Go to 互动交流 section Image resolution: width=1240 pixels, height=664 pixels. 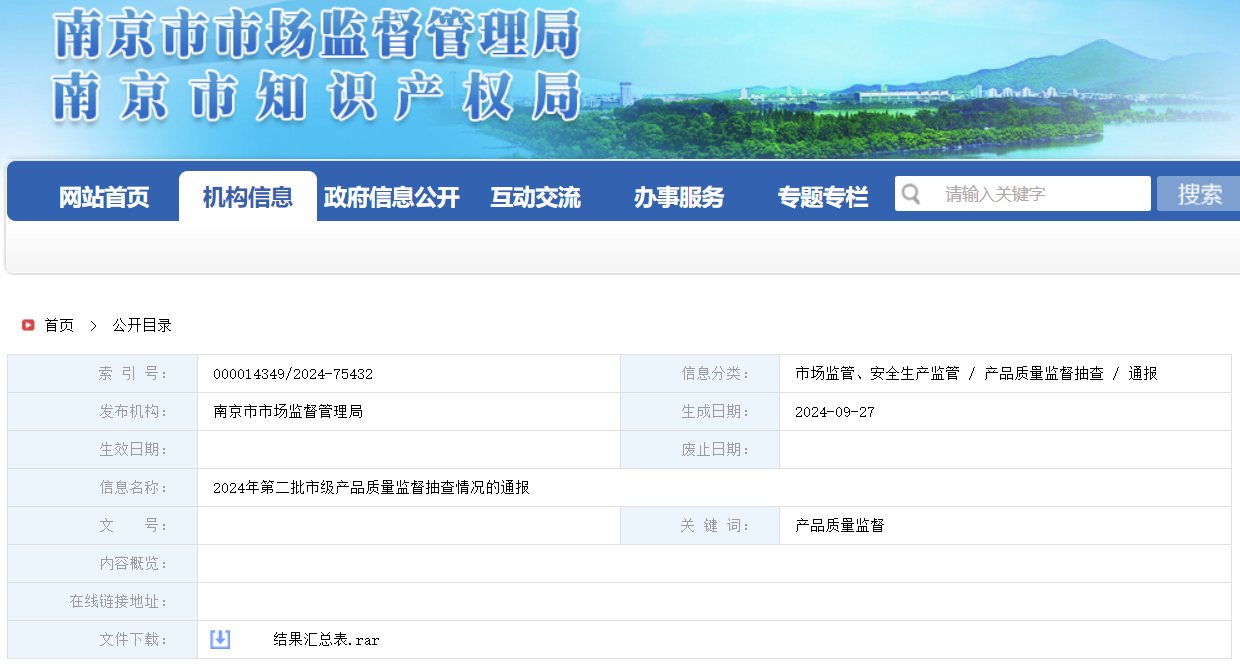pos(535,197)
